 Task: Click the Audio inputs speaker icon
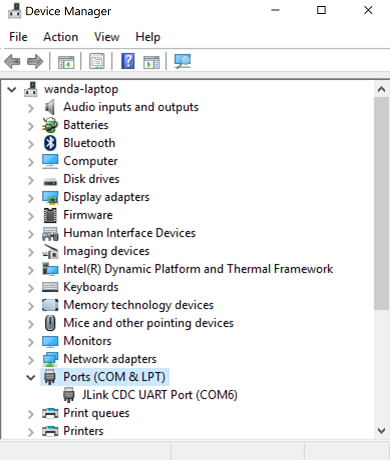[50, 107]
